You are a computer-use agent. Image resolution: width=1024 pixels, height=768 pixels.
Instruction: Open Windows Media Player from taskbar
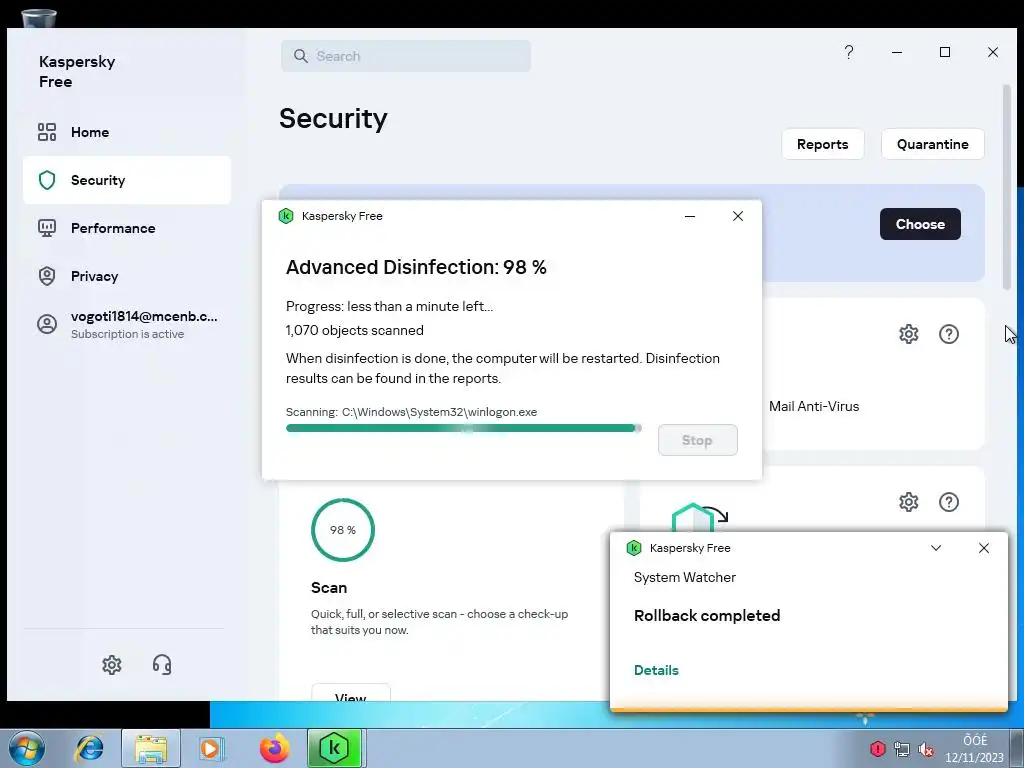[210, 748]
